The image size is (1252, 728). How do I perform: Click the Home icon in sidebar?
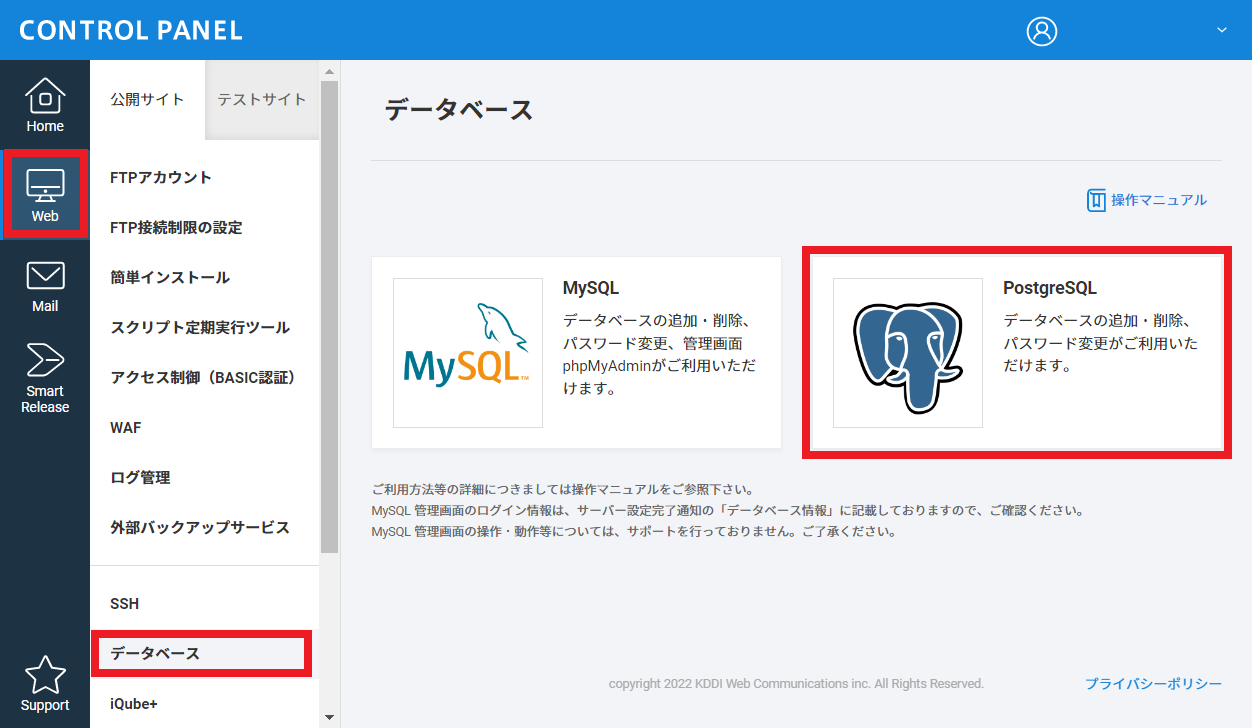pos(45,96)
